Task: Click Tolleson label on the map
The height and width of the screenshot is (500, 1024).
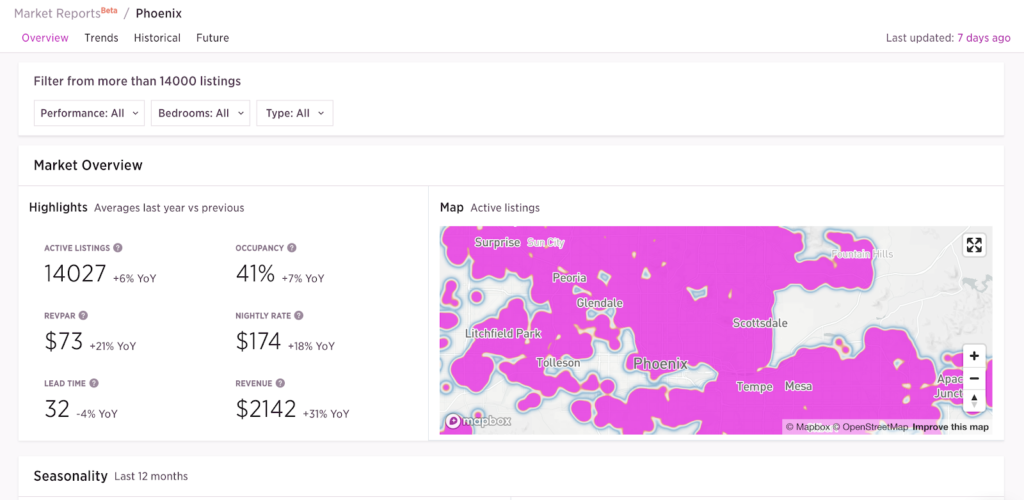Action: point(558,362)
